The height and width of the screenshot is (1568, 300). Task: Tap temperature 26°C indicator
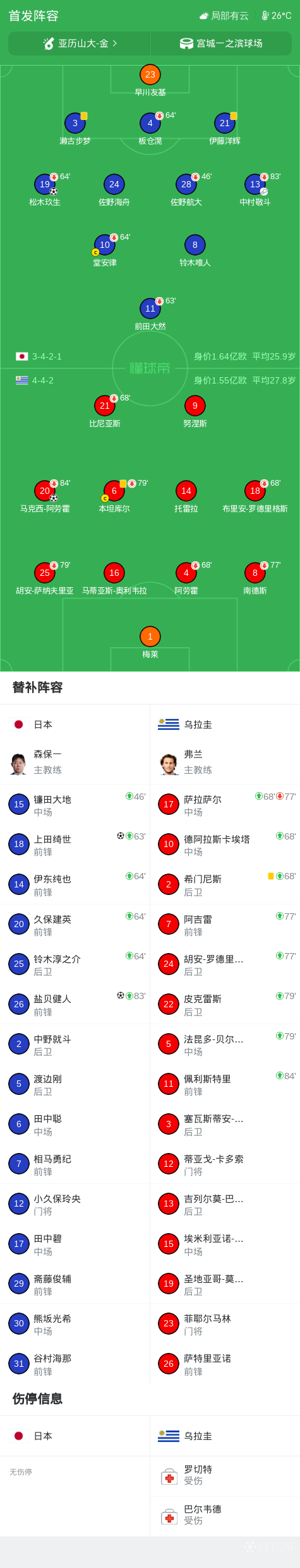[x=277, y=16]
